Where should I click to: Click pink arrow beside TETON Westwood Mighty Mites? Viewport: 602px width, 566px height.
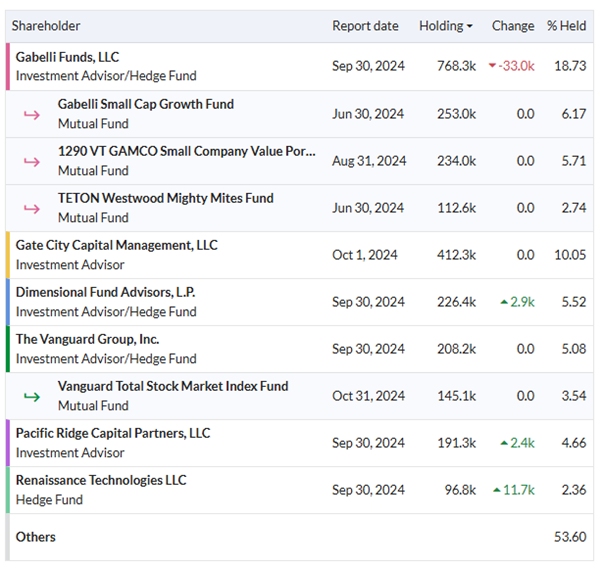[x=31, y=209]
